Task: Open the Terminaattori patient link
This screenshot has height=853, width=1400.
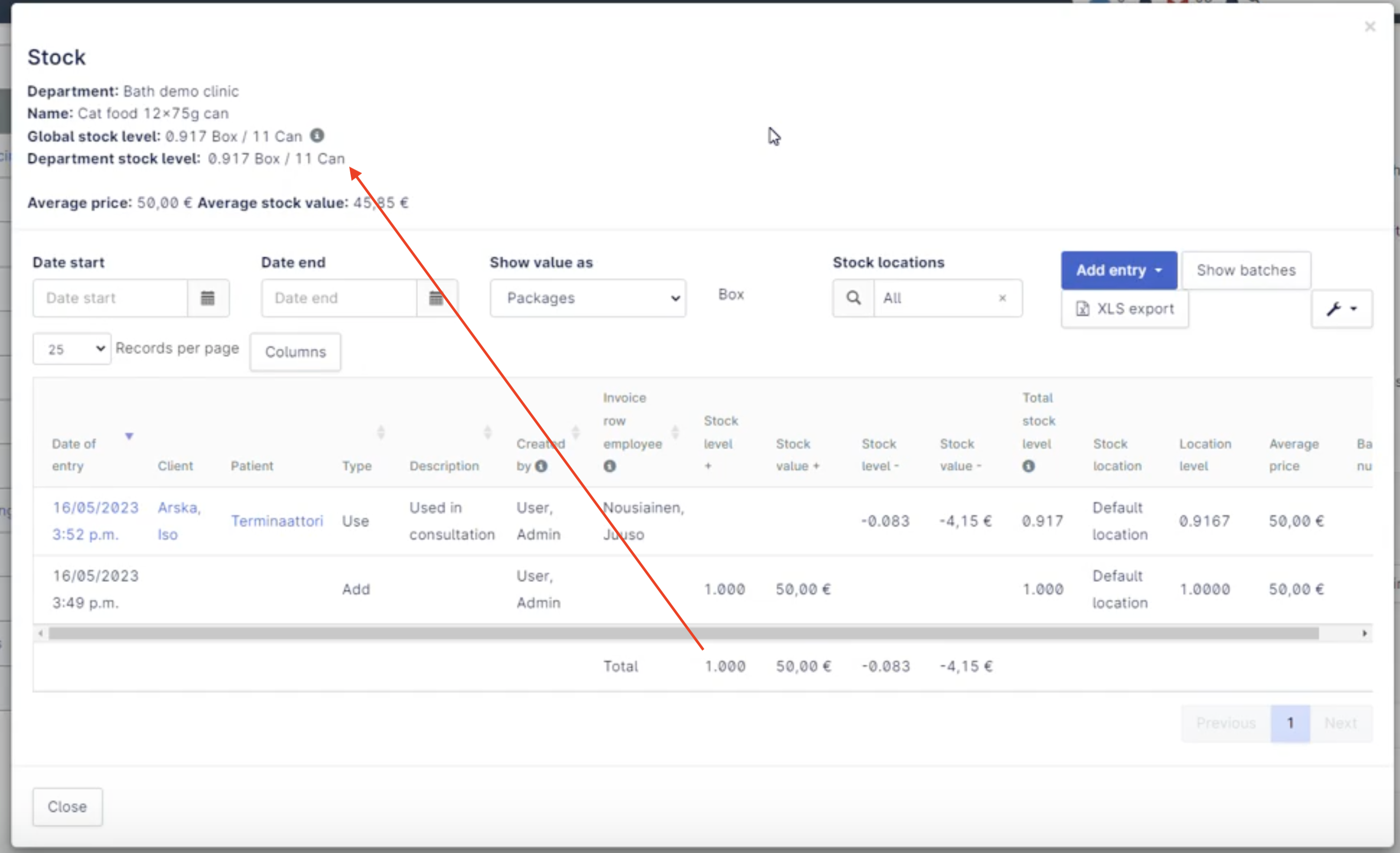Action: (x=277, y=521)
